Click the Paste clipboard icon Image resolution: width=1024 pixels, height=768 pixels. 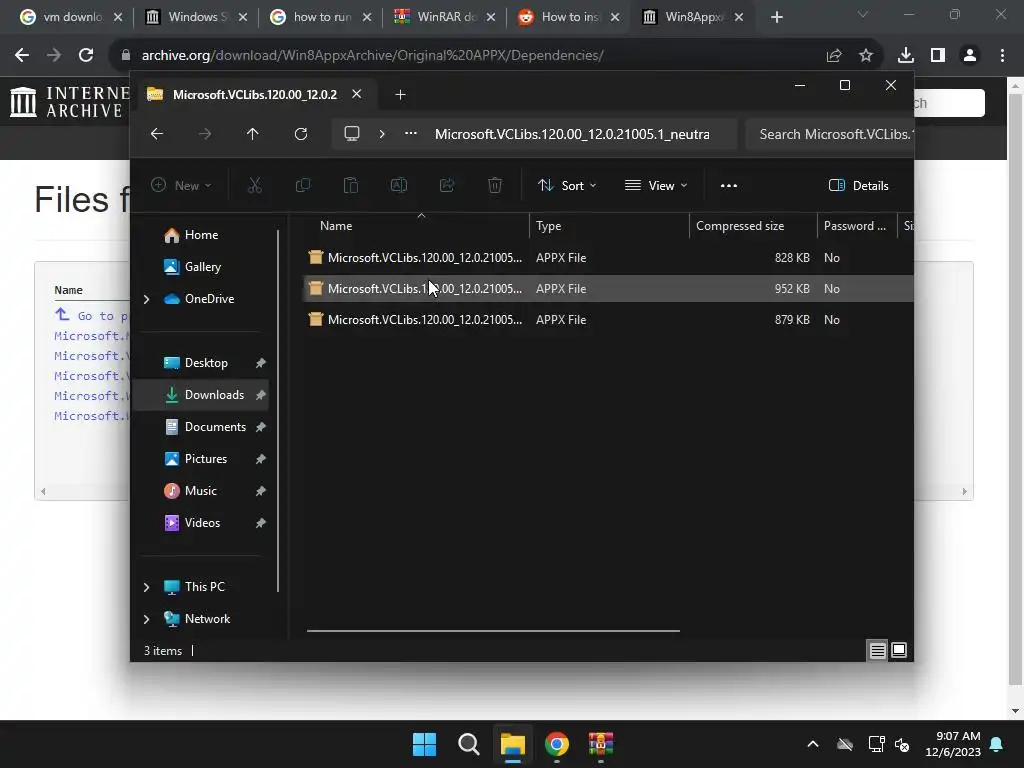point(351,185)
